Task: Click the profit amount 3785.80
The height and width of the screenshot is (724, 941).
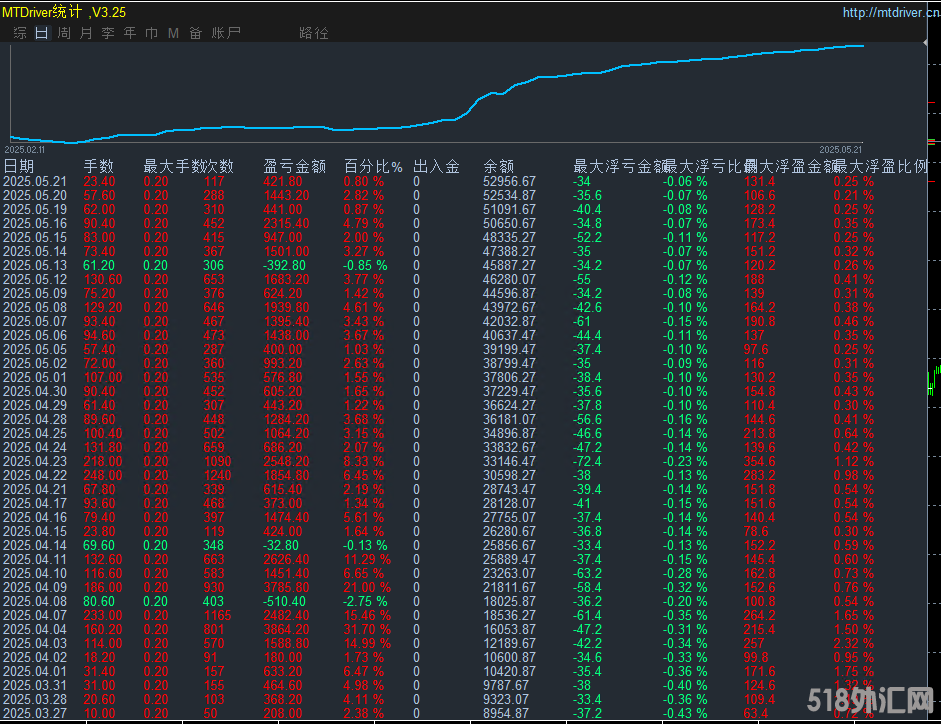Action: coord(286,588)
